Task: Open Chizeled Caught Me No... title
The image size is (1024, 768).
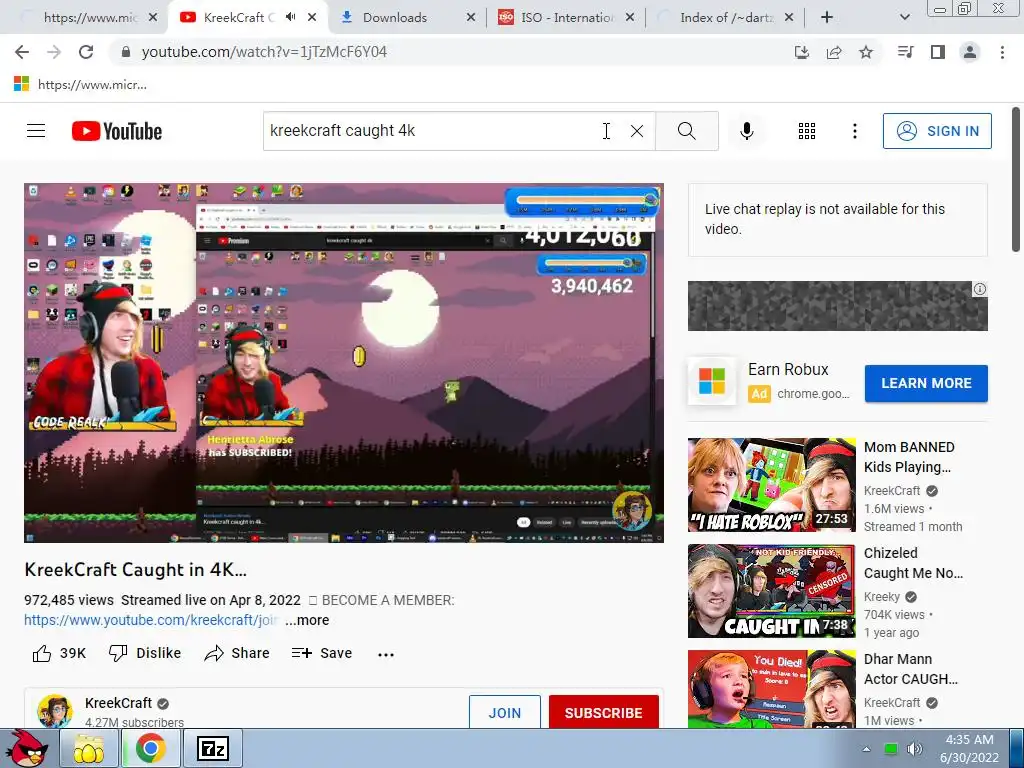Action: [x=913, y=563]
